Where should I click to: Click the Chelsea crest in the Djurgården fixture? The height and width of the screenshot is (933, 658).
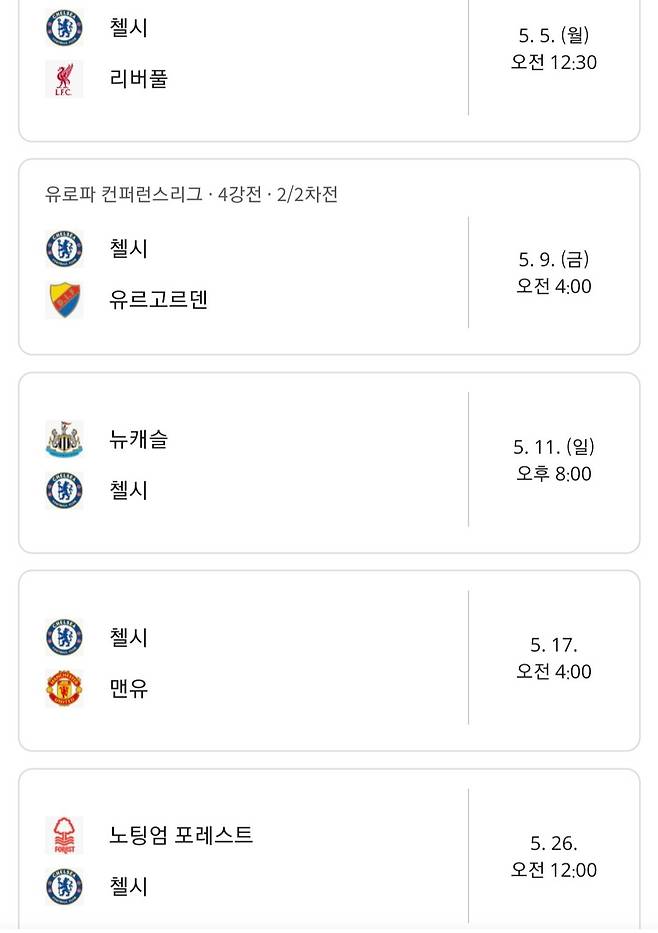click(x=62, y=249)
